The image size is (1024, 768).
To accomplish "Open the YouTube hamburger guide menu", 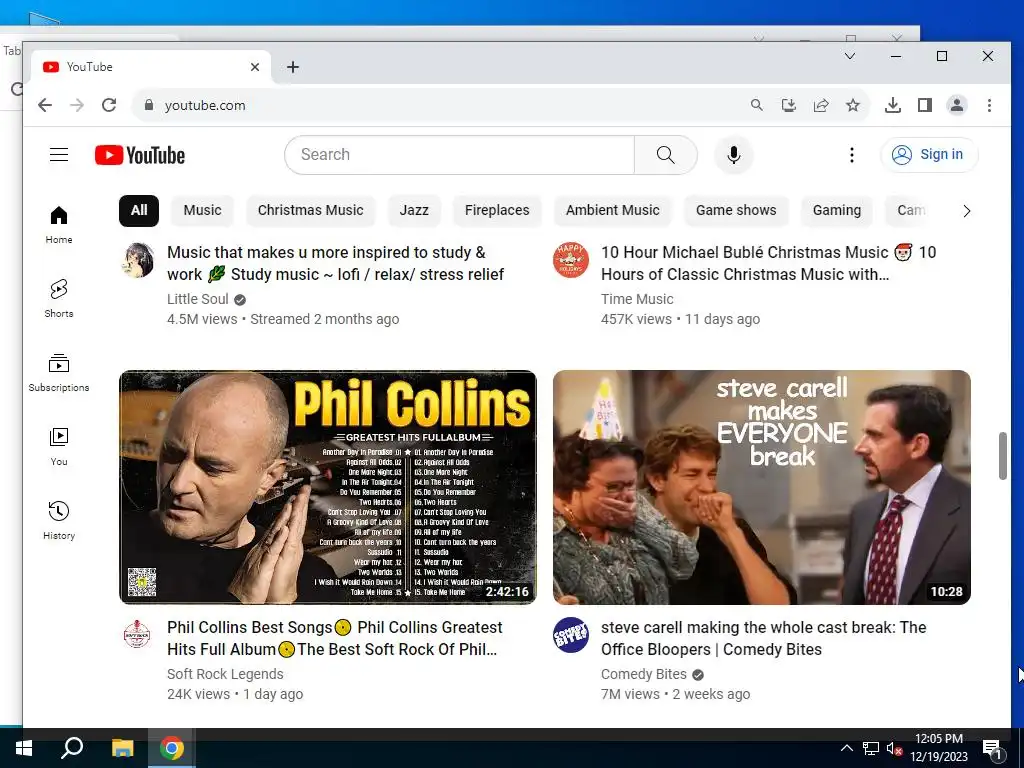I will [59, 155].
